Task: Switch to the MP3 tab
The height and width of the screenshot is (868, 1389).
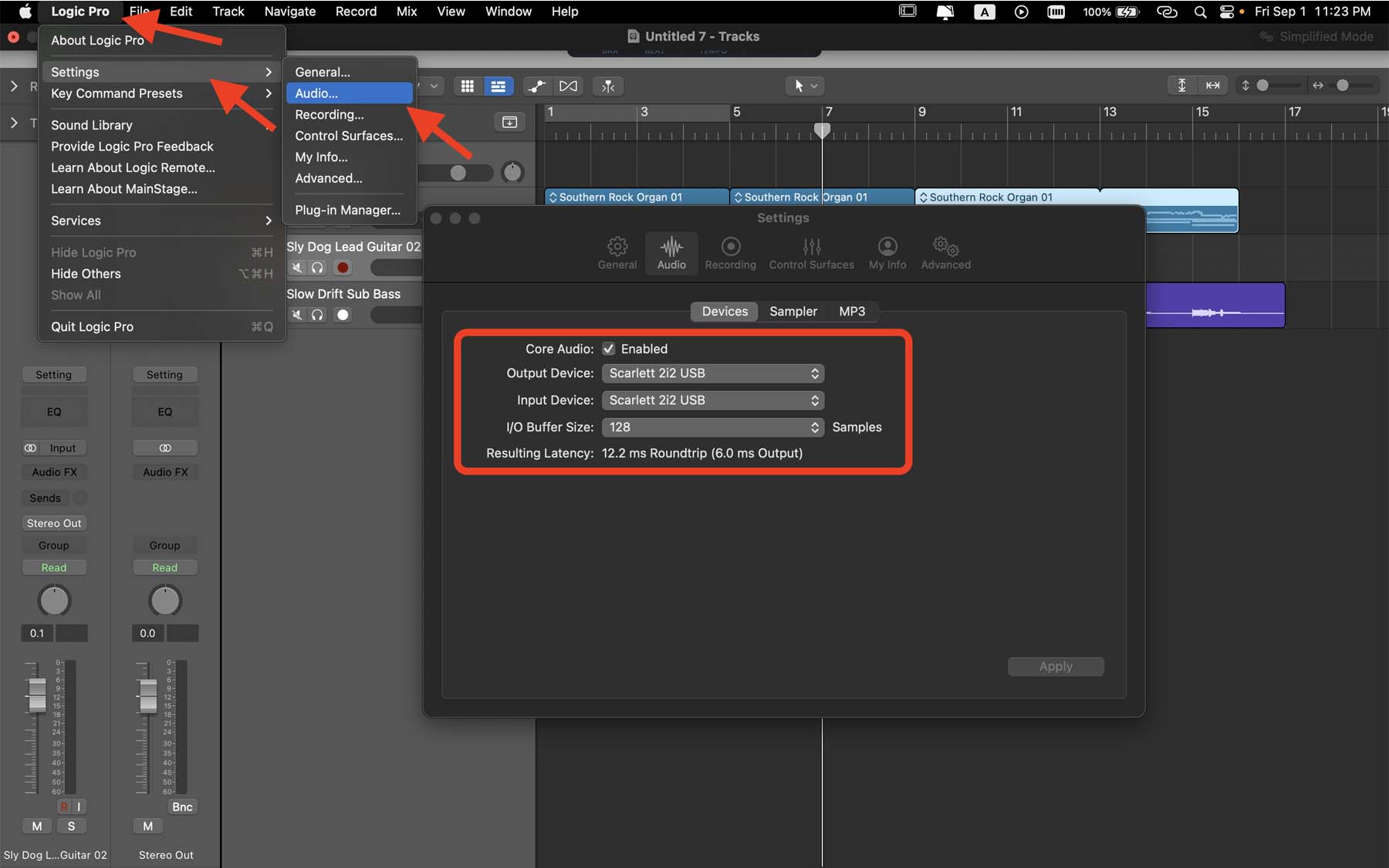Action: [852, 312]
